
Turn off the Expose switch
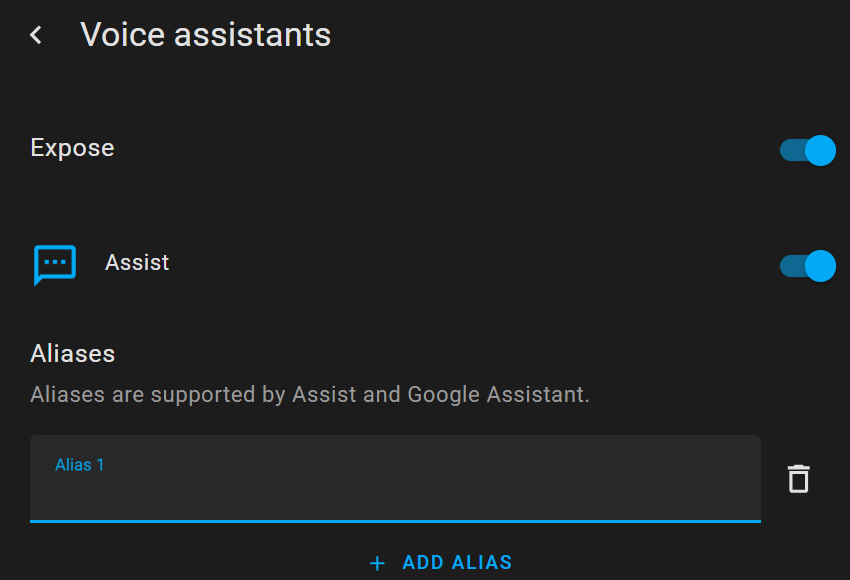[807, 150]
